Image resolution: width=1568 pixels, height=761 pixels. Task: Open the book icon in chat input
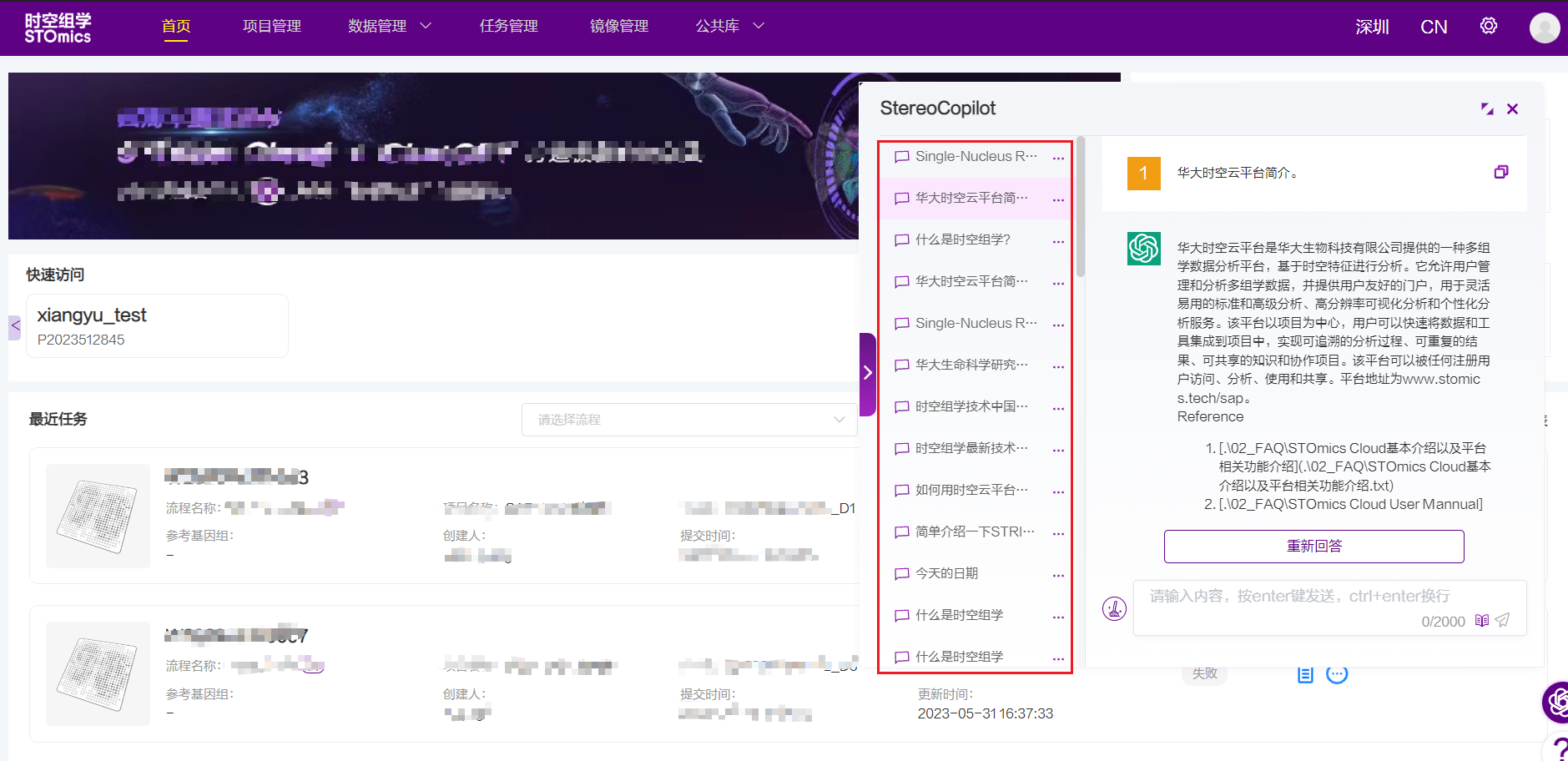click(1482, 620)
